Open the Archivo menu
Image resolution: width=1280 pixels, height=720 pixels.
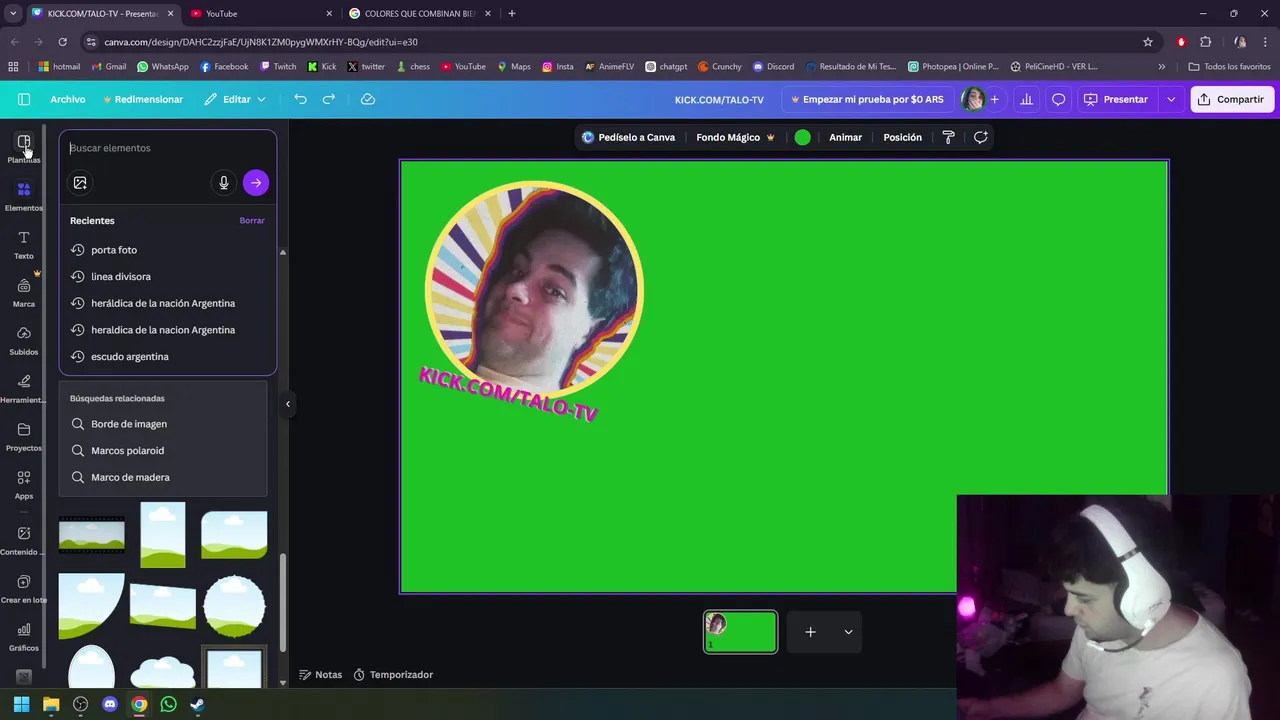[x=68, y=99]
